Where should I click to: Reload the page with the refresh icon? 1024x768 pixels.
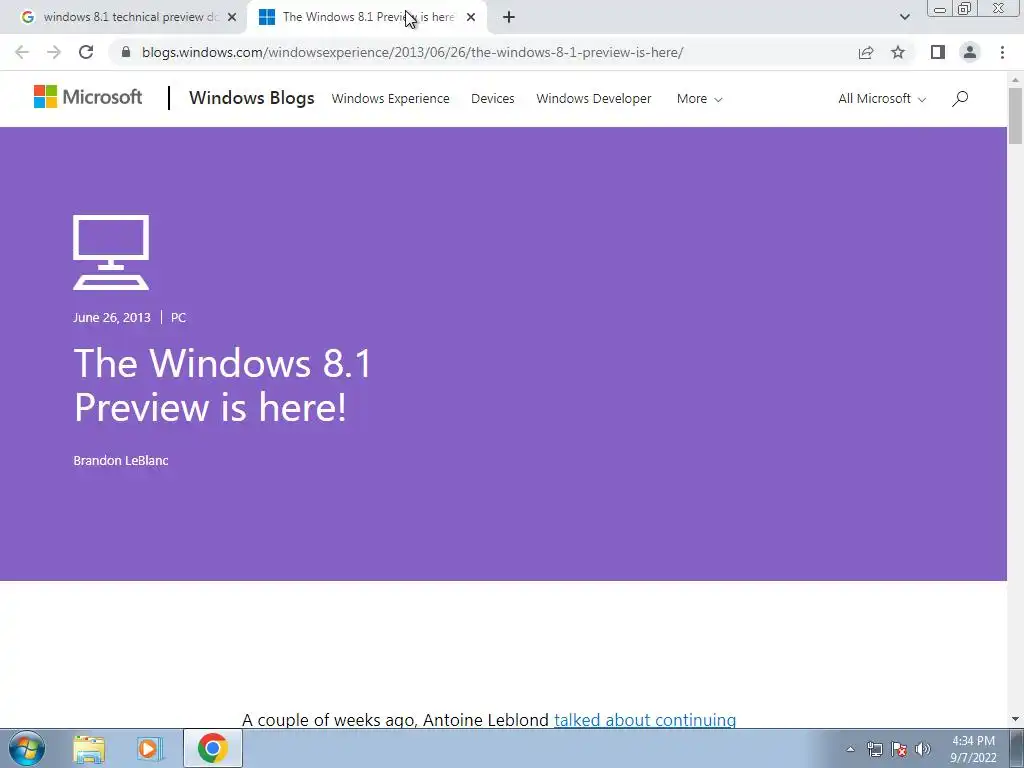[x=86, y=52]
